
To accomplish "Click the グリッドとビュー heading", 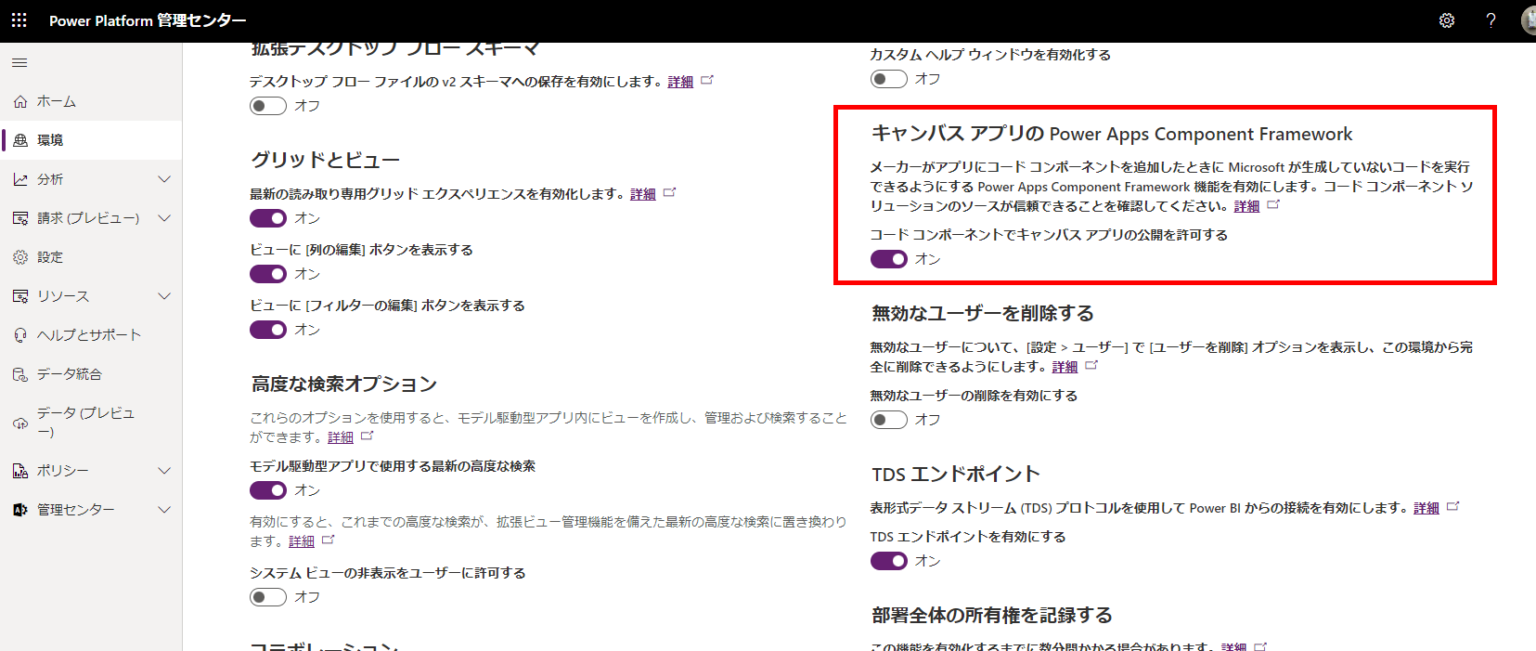I will (x=325, y=159).
